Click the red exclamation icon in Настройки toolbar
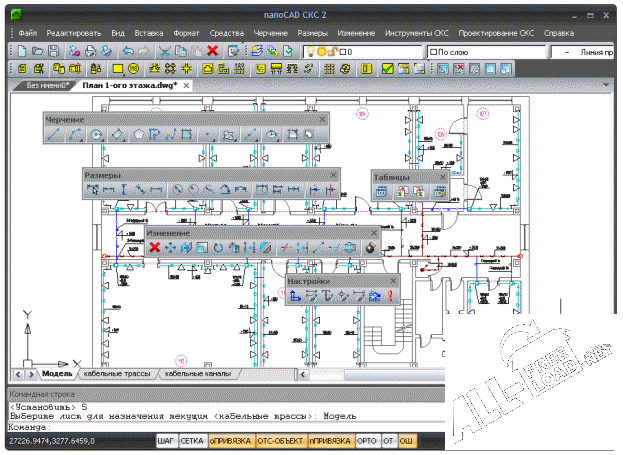Image resolution: width=623 pixels, height=455 pixels. [389, 296]
